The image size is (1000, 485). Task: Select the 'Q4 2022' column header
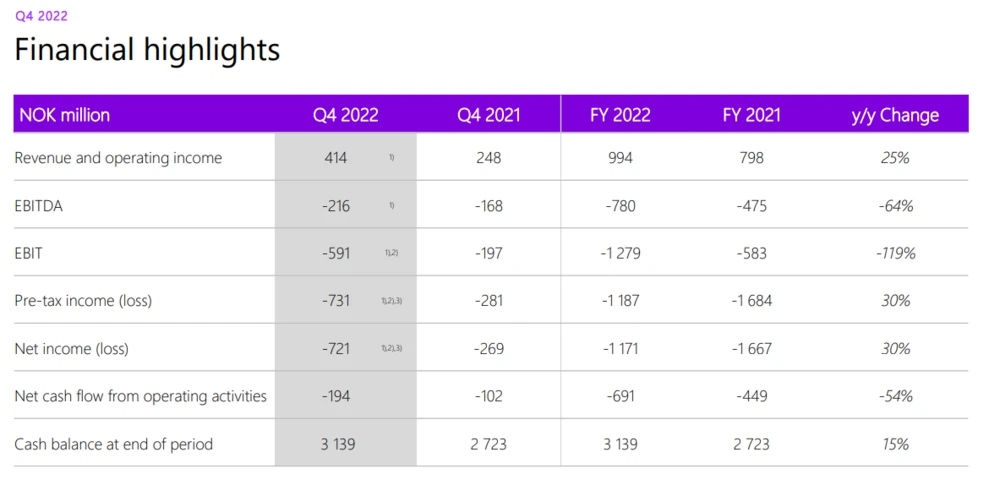click(x=345, y=115)
